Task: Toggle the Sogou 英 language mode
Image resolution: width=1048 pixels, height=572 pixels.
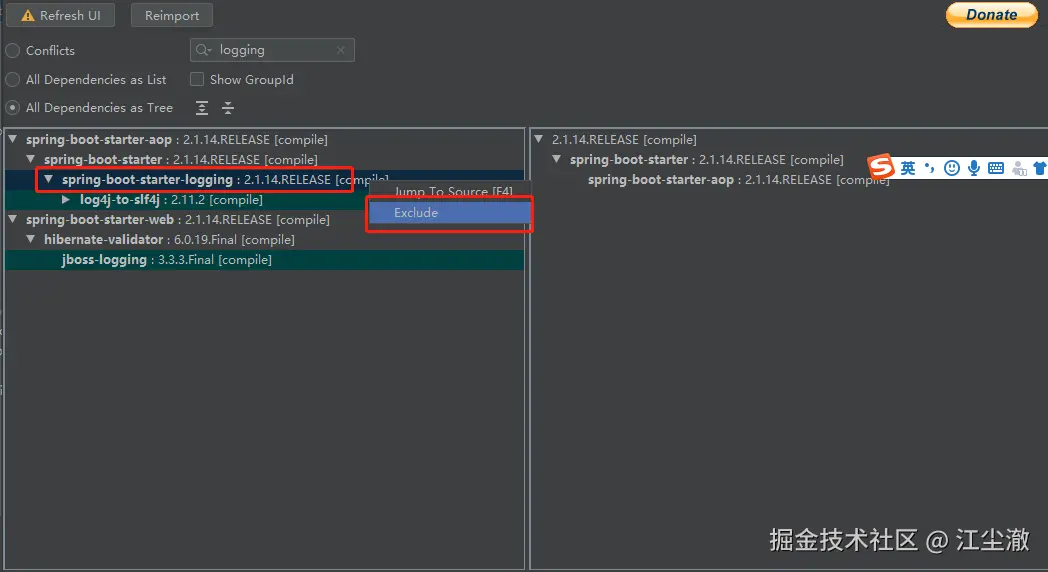Action: 908,168
